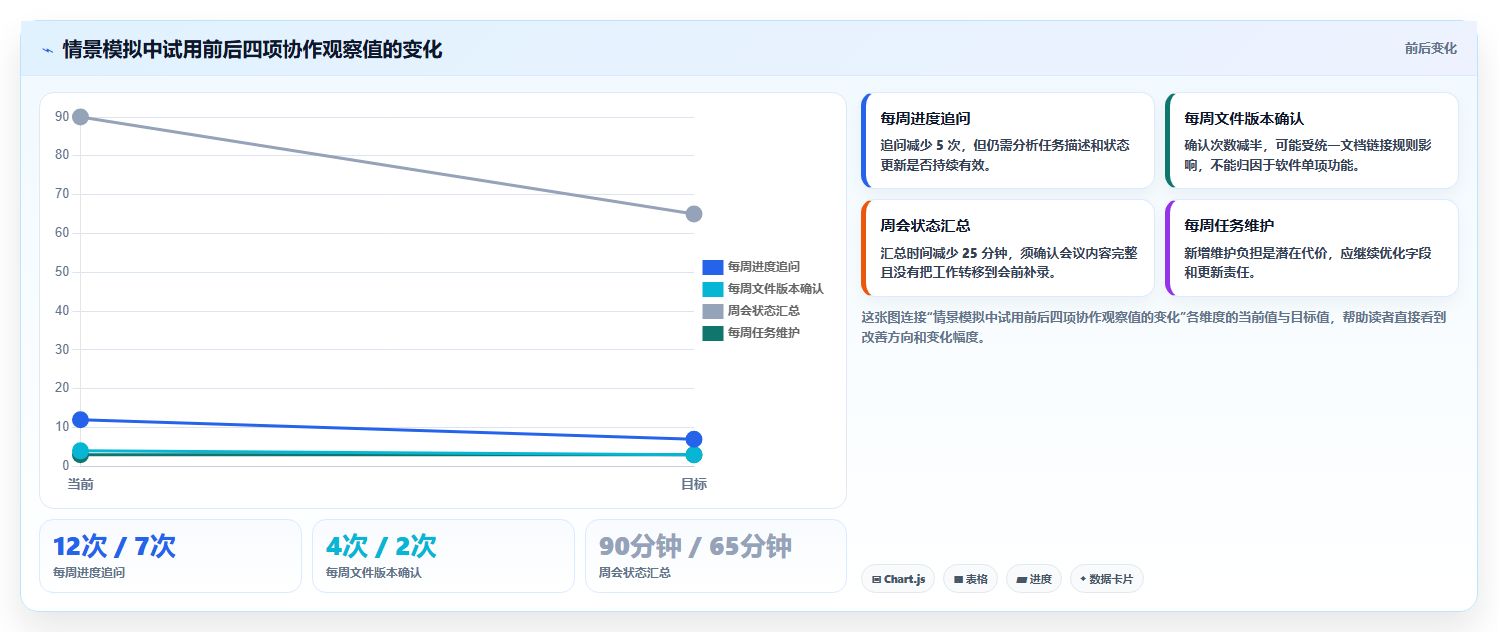Click the sparkle icon in the 数据卡片 chip
Viewport: 1498px width, 632px height.
point(1083,579)
